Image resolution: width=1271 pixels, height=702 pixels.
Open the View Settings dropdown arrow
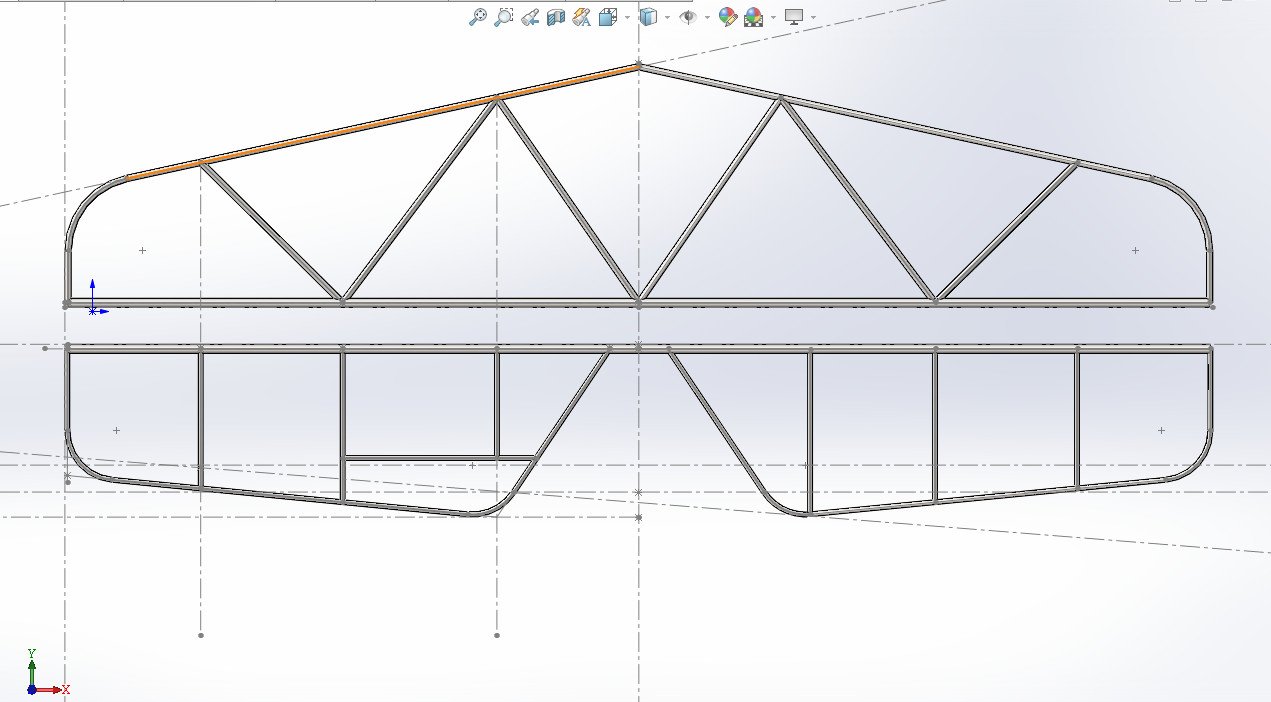(x=813, y=17)
